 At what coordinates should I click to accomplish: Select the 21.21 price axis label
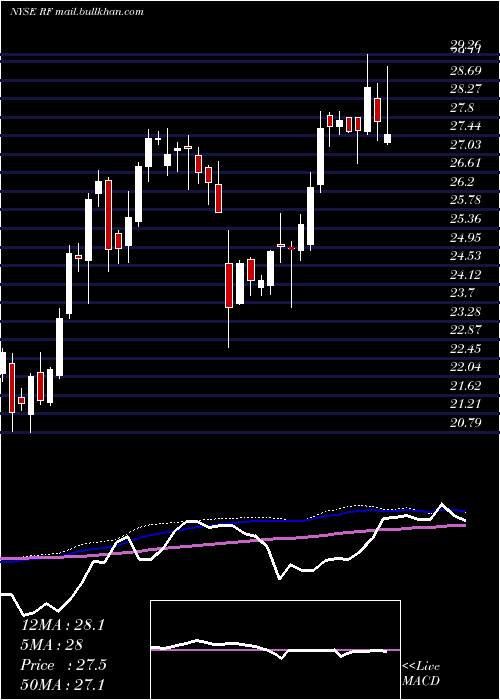pos(465,404)
